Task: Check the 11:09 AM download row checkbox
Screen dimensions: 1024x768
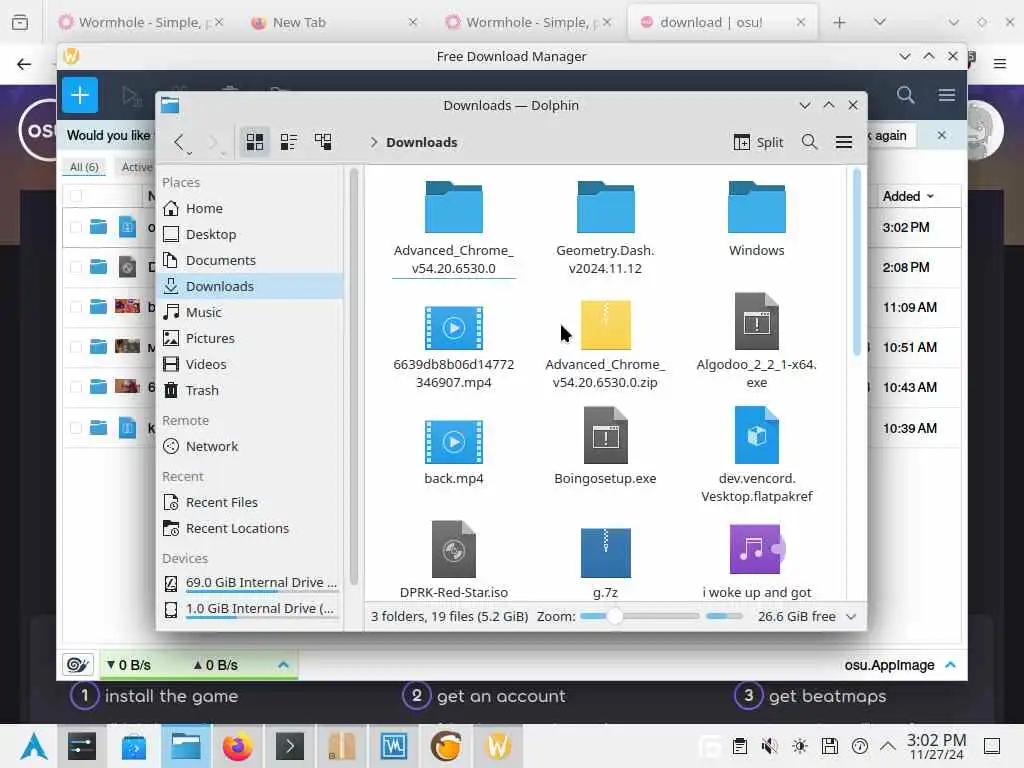Action: (x=76, y=307)
